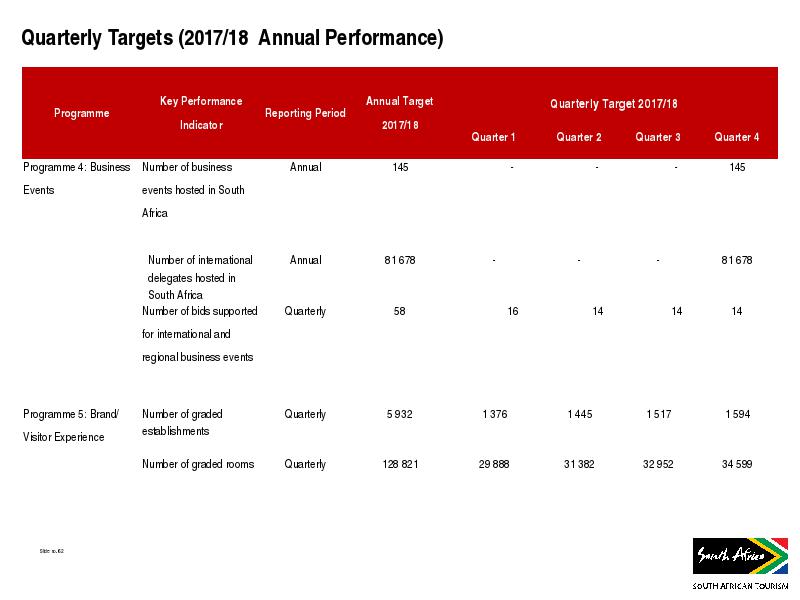The height and width of the screenshot is (600, 800).
Task: Click annual target 81 678 for international delegates
Action: [400, 260]
